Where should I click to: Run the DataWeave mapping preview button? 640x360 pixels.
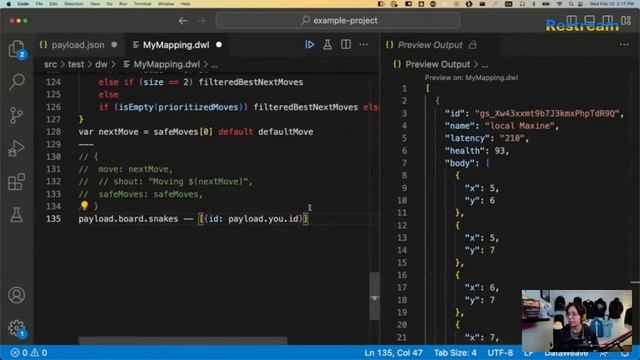point(310,44)
